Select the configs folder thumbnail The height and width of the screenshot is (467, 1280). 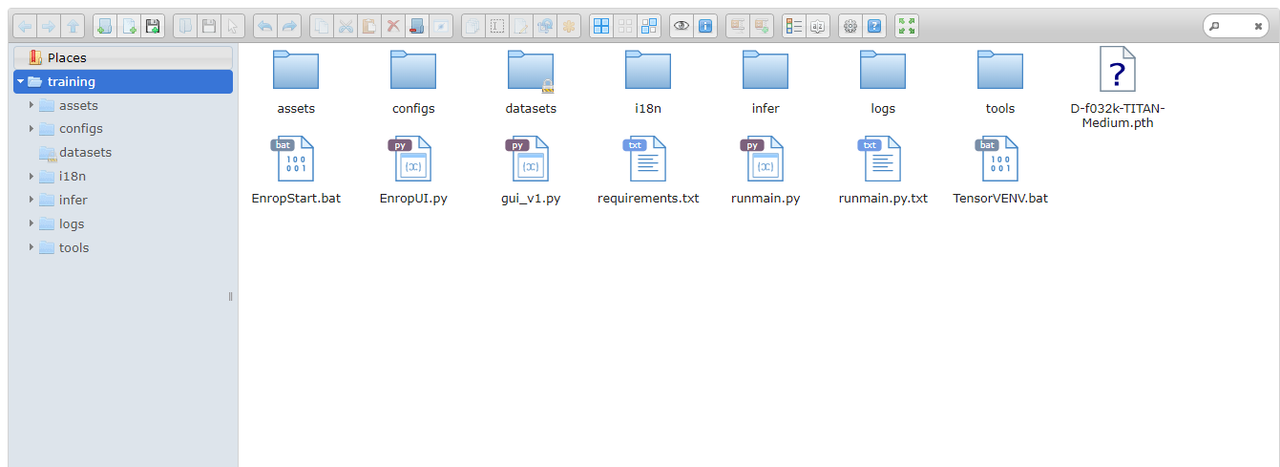(x=413, y=70)
